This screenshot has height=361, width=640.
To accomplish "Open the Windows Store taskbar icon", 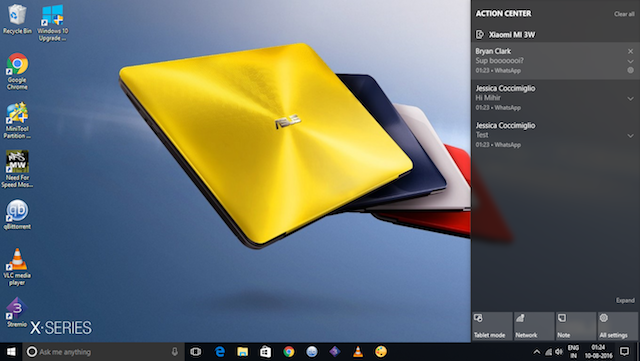I will 266,352.
